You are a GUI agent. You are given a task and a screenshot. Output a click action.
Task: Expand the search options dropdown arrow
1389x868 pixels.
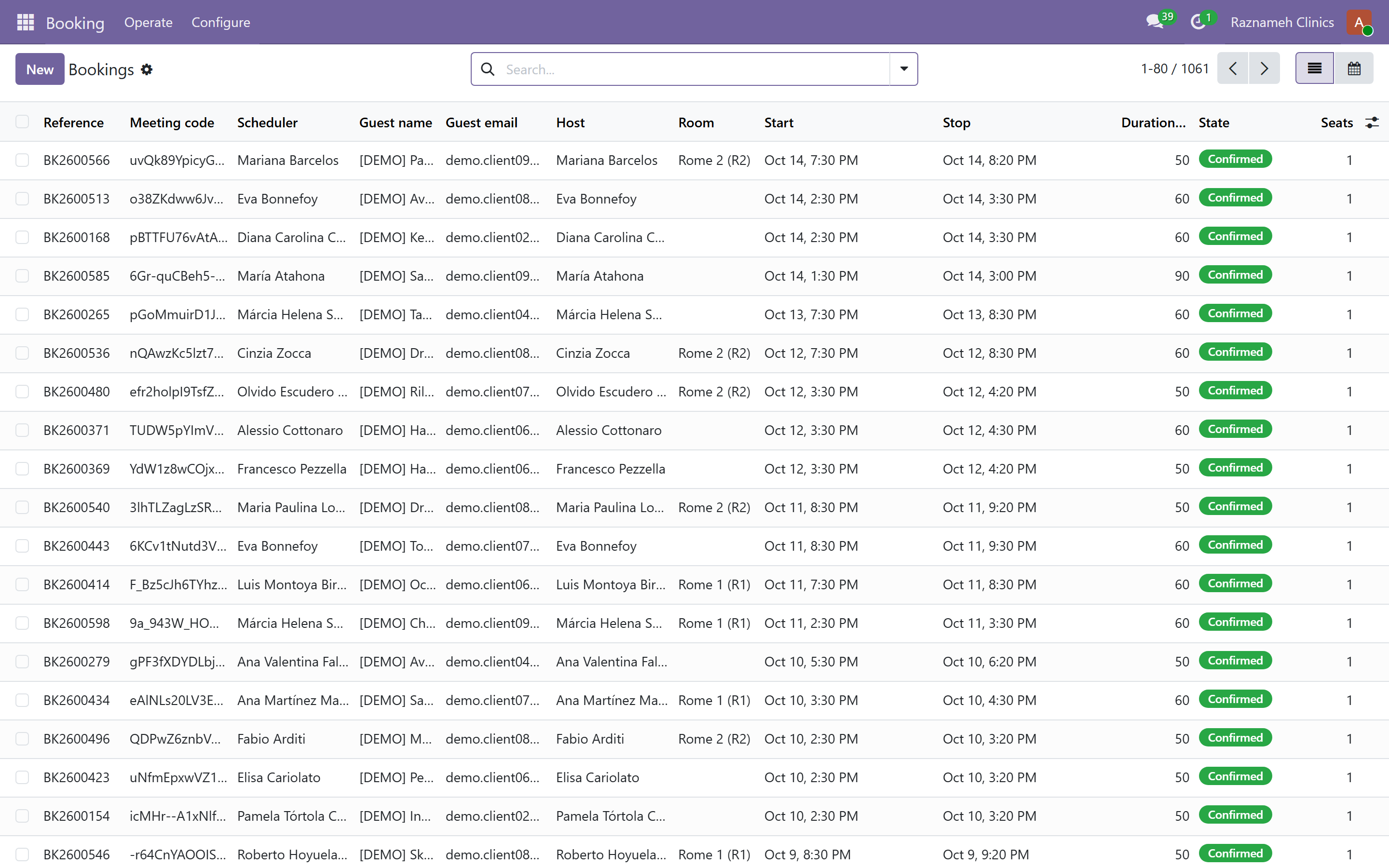(904, 69)
